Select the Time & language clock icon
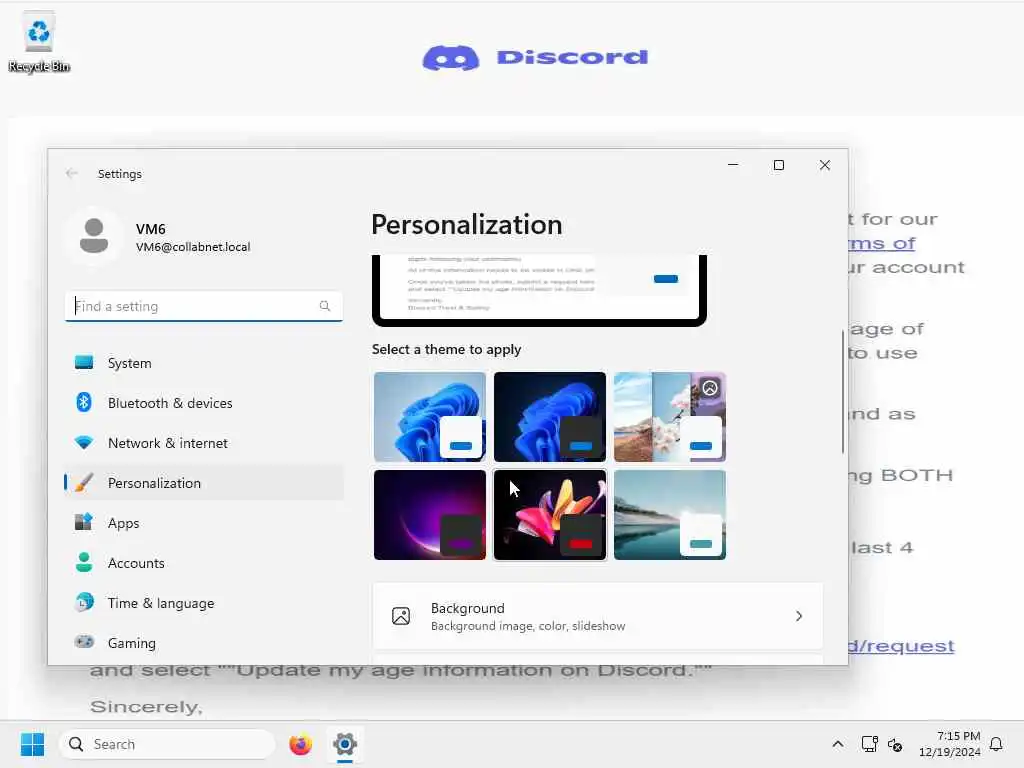This screenshot has height=768, width=1024. coord(84,602)
